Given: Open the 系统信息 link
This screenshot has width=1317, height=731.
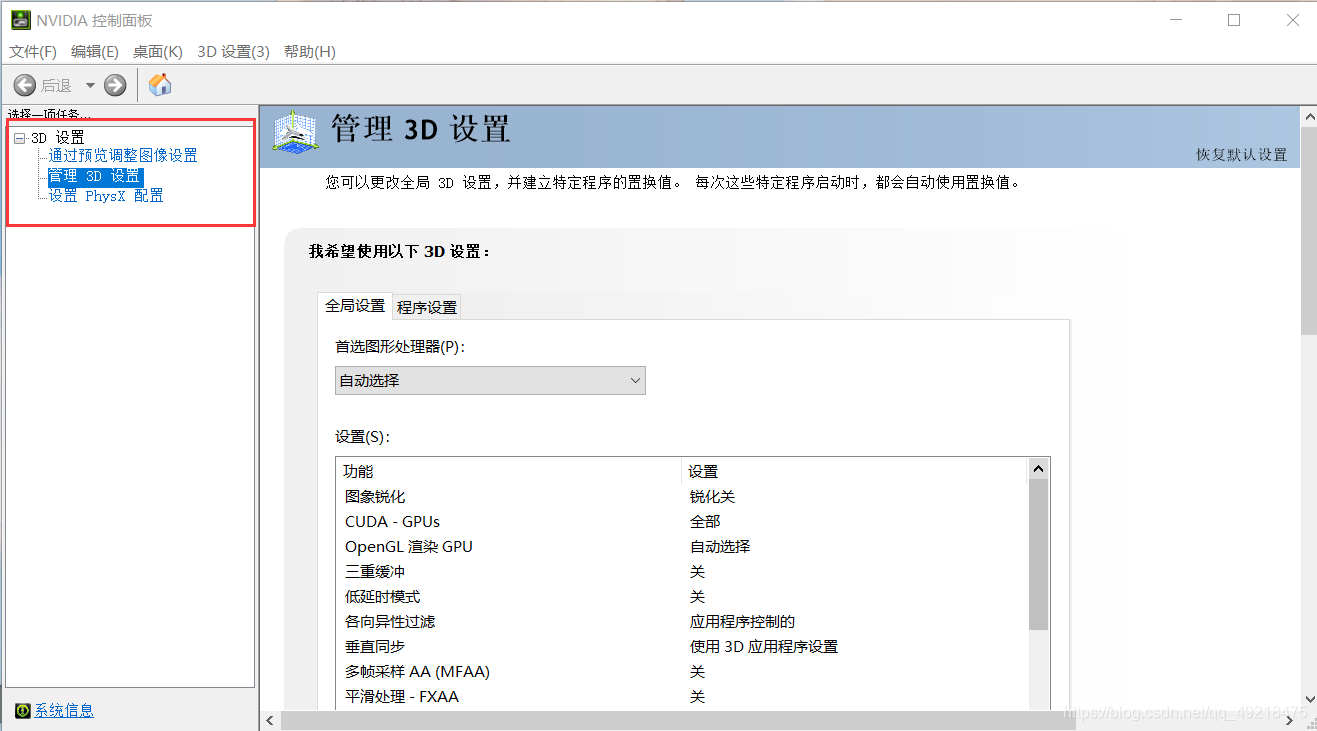Looking at the screenshot, I should pyautogui.click(x=64, y=711).
